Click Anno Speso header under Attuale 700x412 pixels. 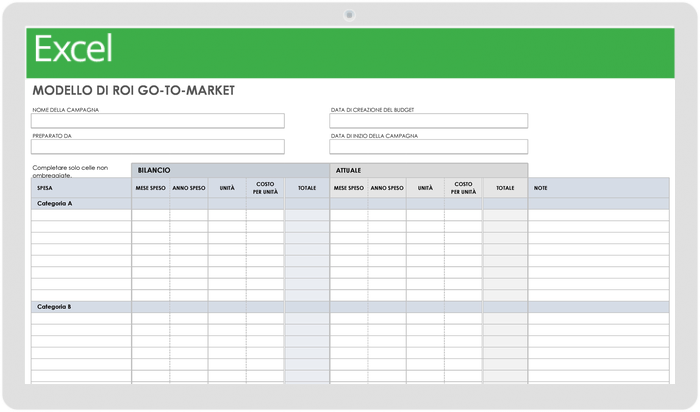[387, 188]
